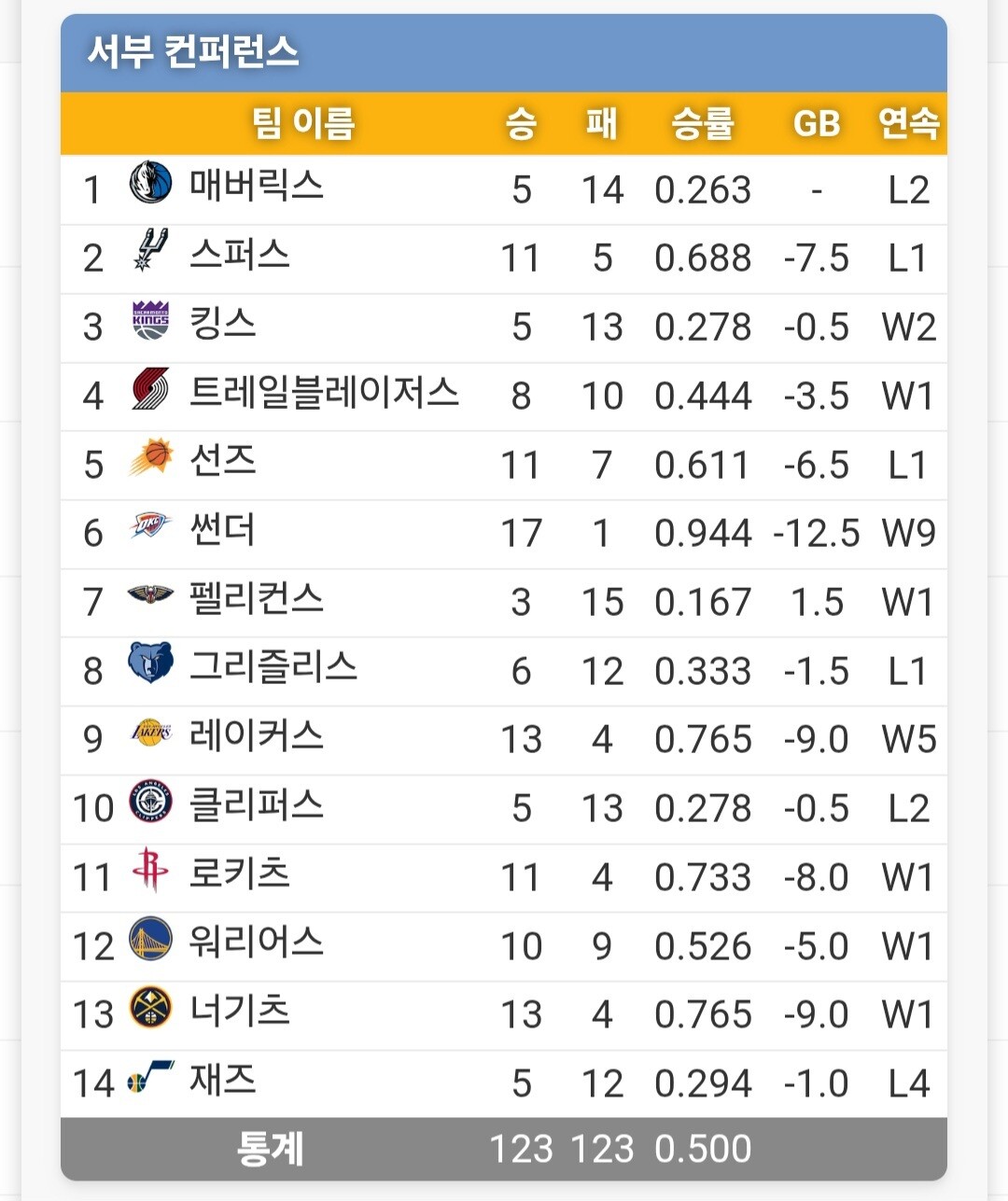Viewport: 1008px width, 1201px height.
Task: Sort by the 승률 column header
Action: [703, 123]
